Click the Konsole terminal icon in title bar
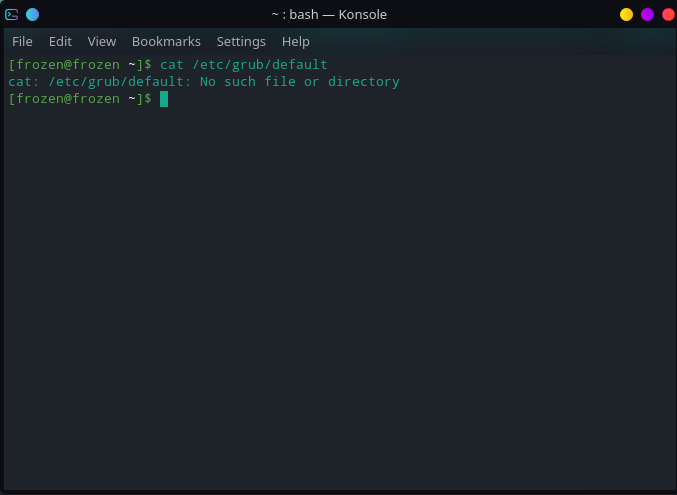The image size is (677, 495). (x=12, y=15)
